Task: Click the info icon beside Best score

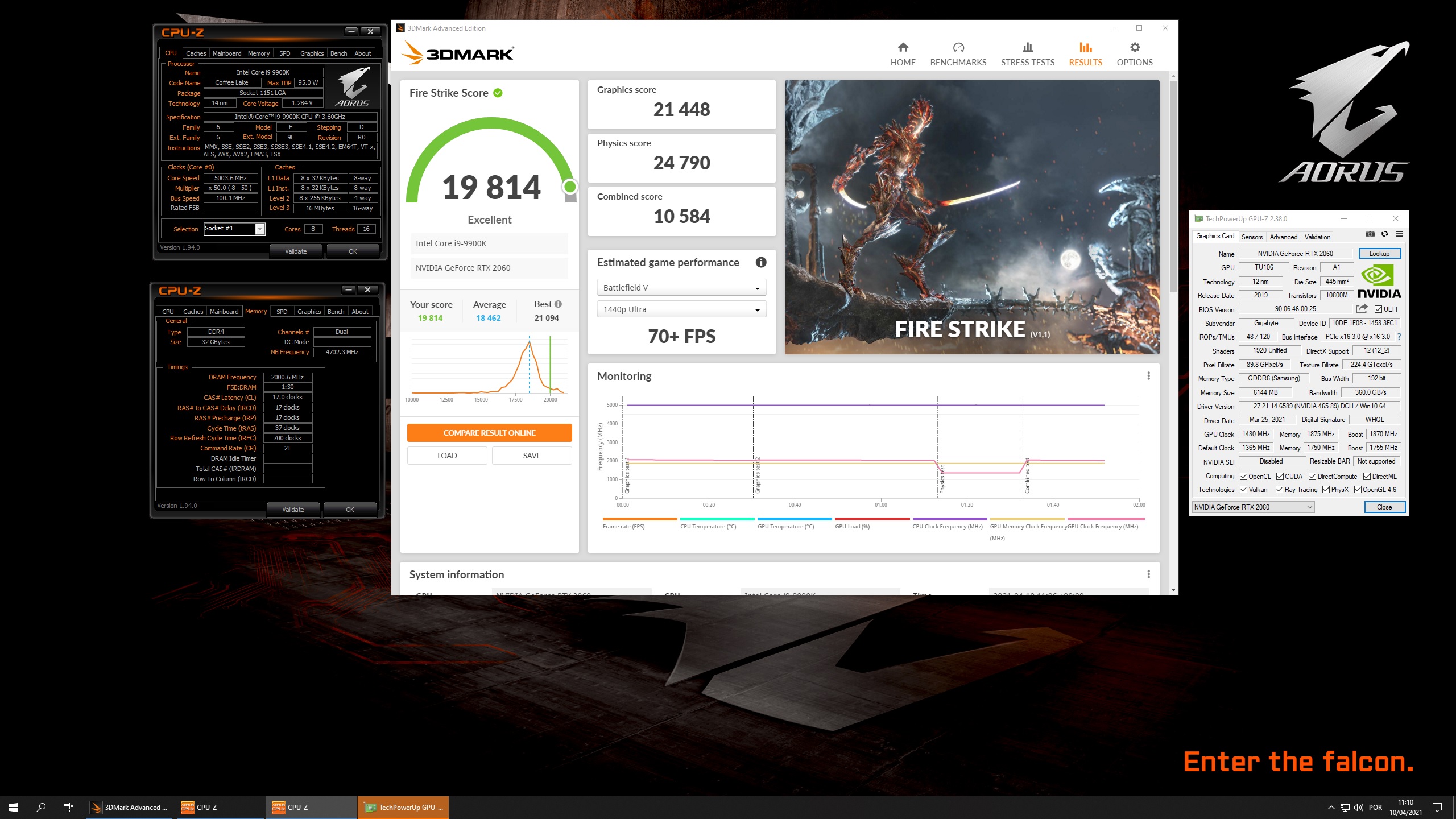Action: coord(558,304)
